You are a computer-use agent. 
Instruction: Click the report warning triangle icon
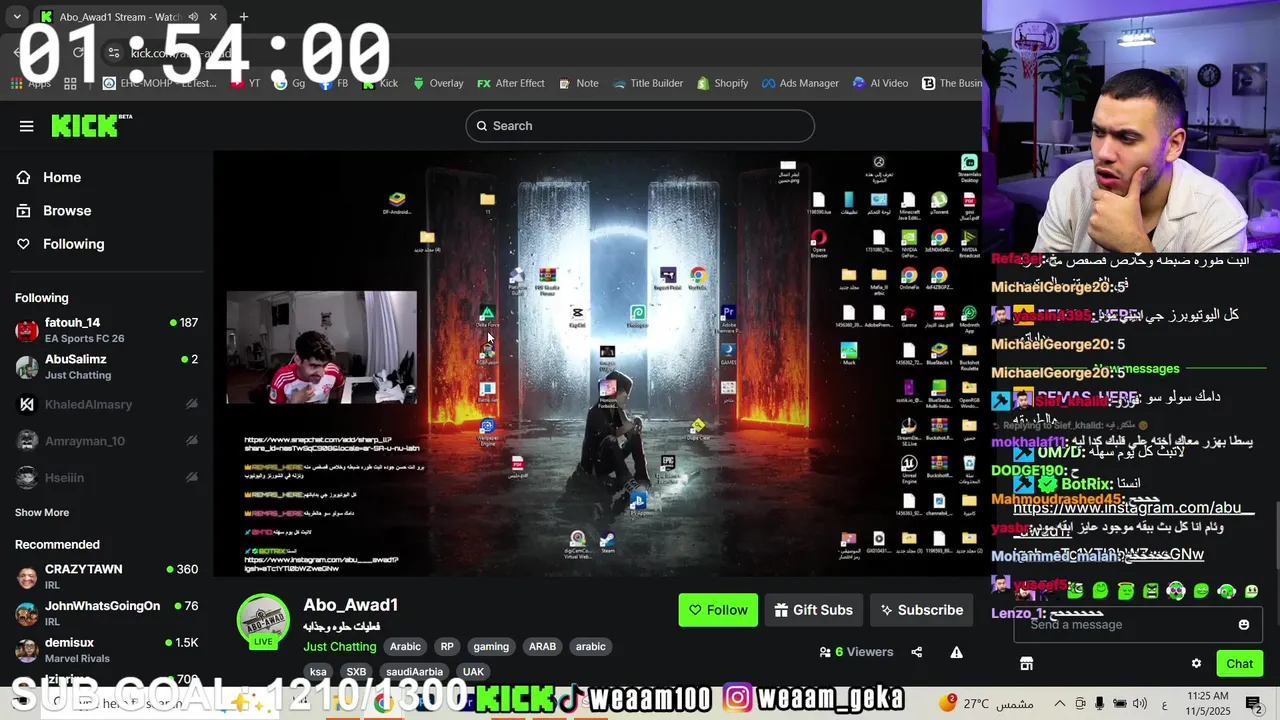tap(956, 652)
